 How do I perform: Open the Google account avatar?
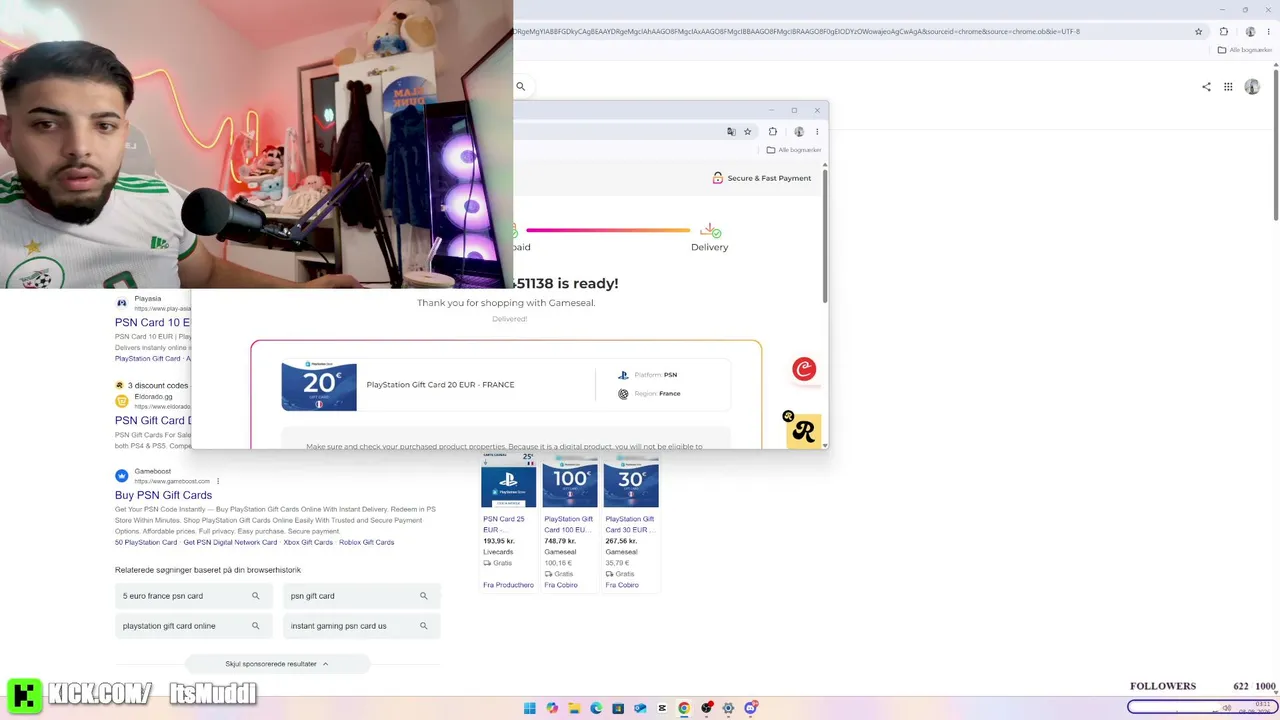point(1252,87)
